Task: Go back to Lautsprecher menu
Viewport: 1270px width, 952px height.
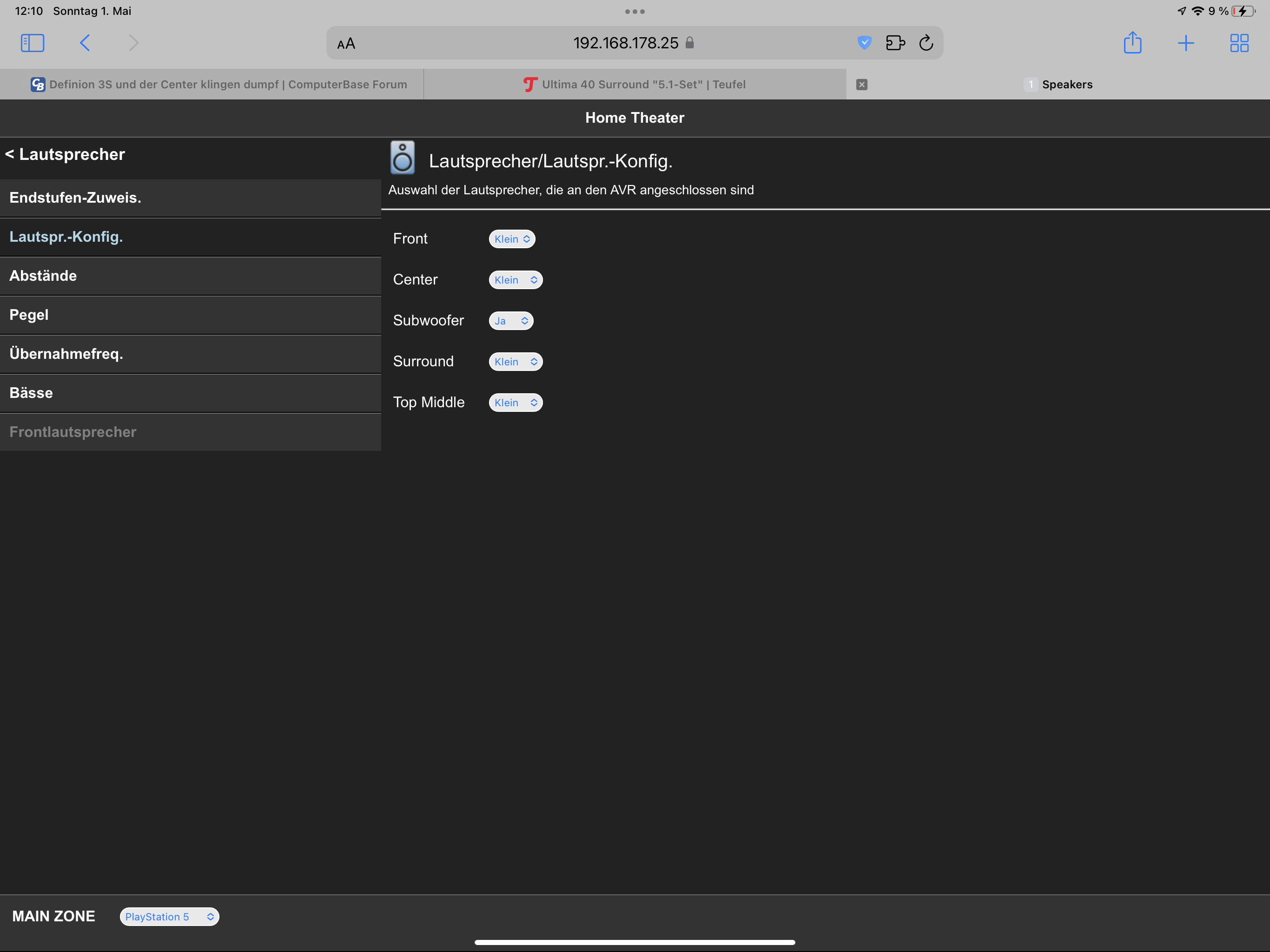Action: (x=65, y=154)
